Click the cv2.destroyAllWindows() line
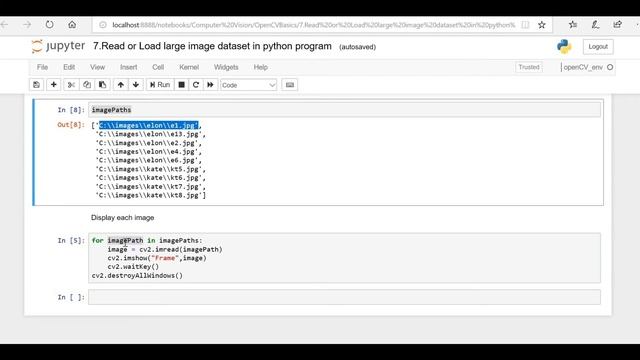The image size is (640, 360). coord(137,276)
